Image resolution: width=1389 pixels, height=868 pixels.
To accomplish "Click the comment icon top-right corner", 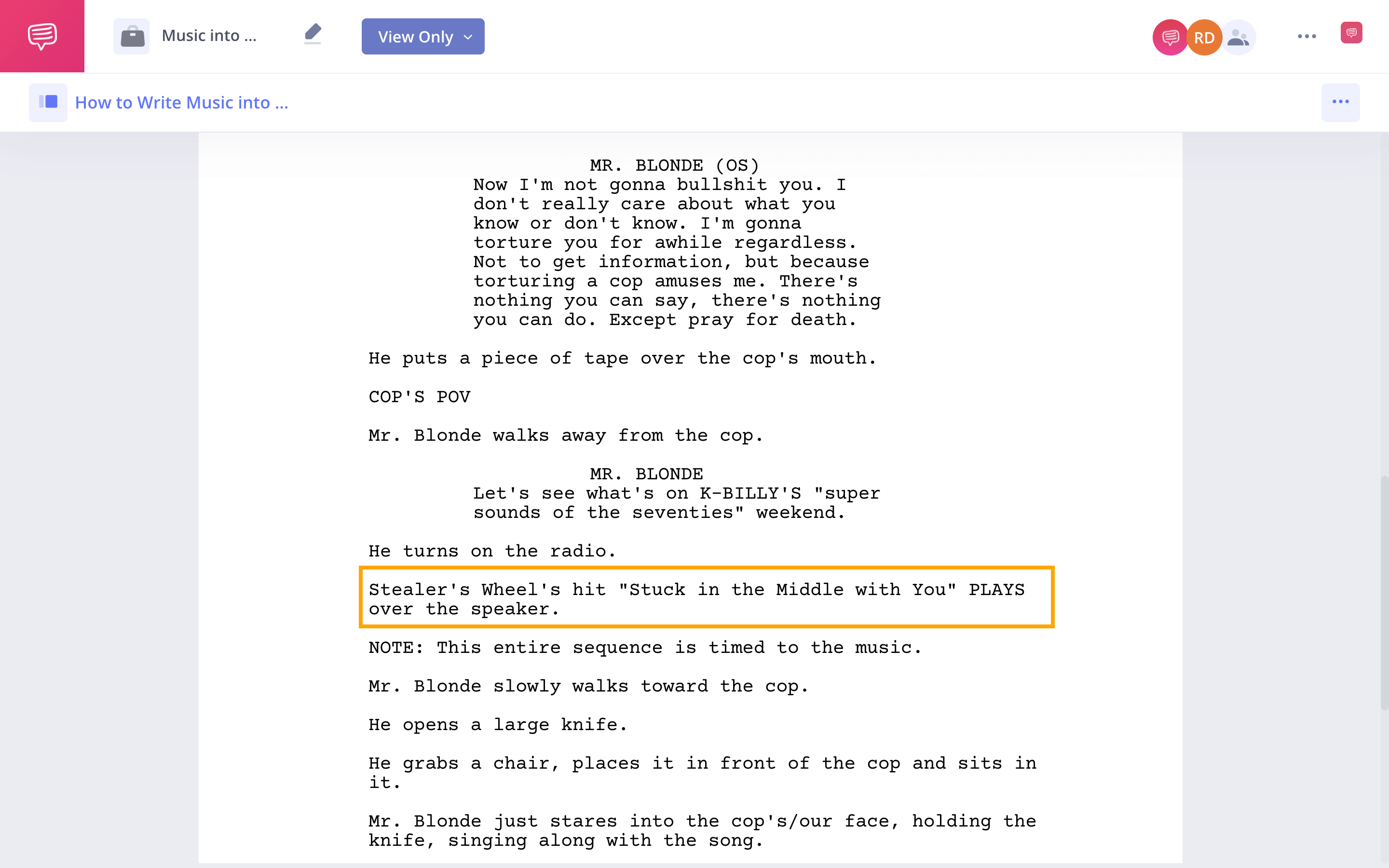I will pos(1351,36).
